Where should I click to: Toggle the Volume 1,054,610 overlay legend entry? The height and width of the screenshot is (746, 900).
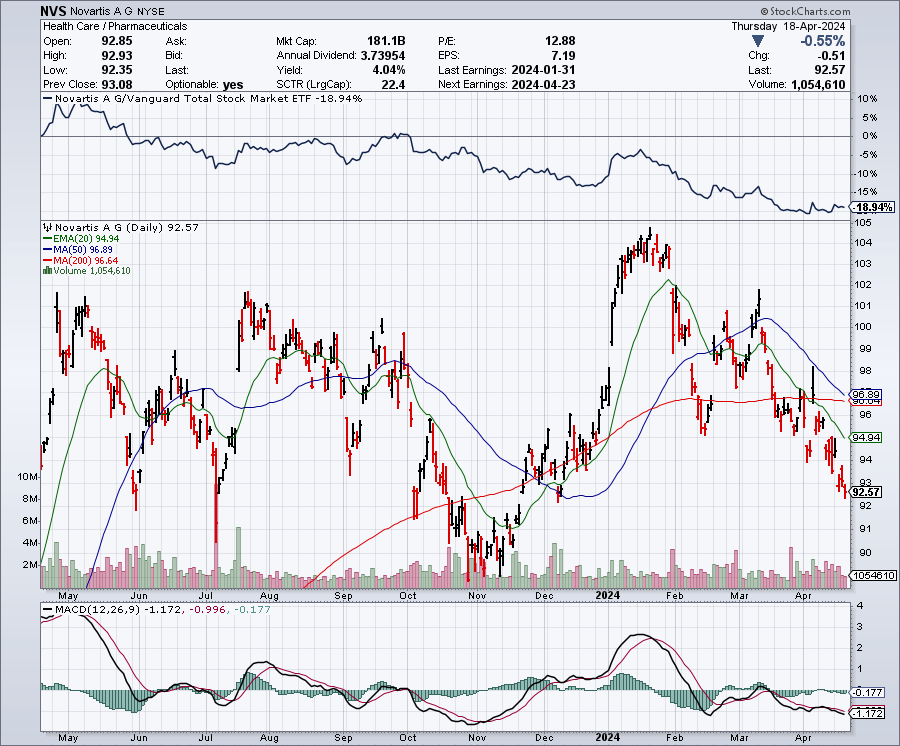click(x=90, y=271)
